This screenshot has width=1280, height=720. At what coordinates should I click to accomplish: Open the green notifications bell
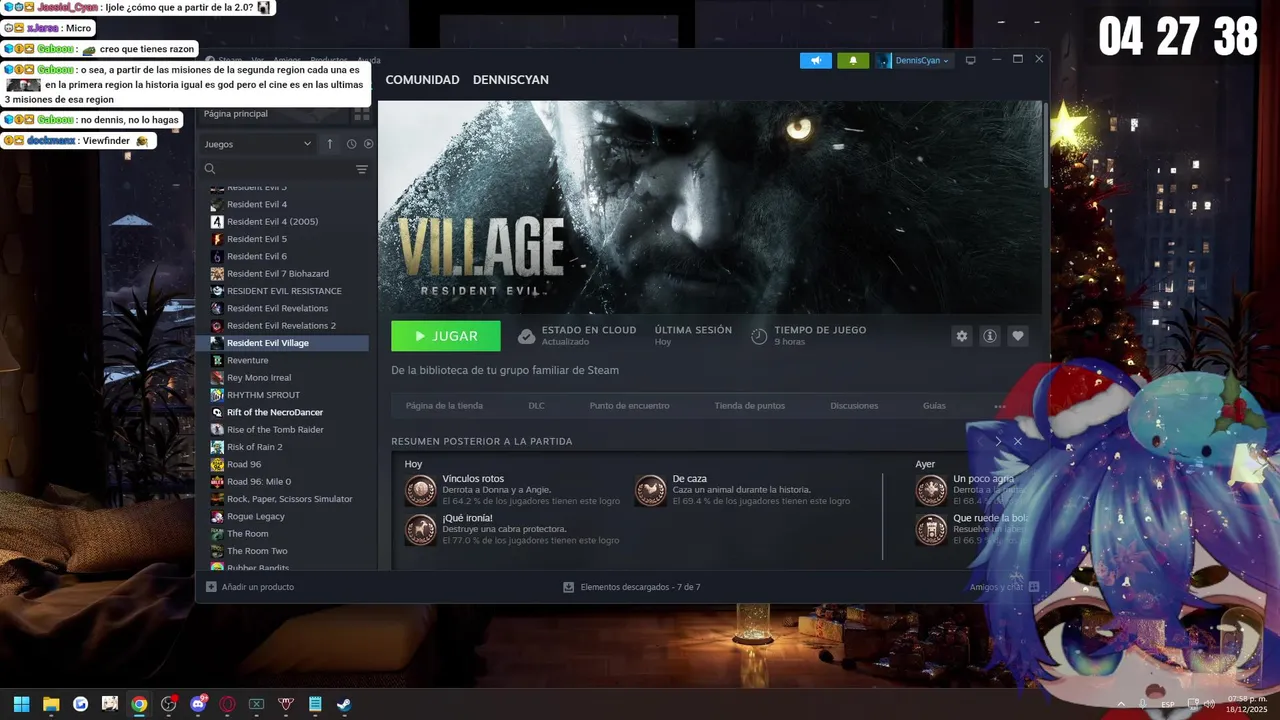click(853, 60)
